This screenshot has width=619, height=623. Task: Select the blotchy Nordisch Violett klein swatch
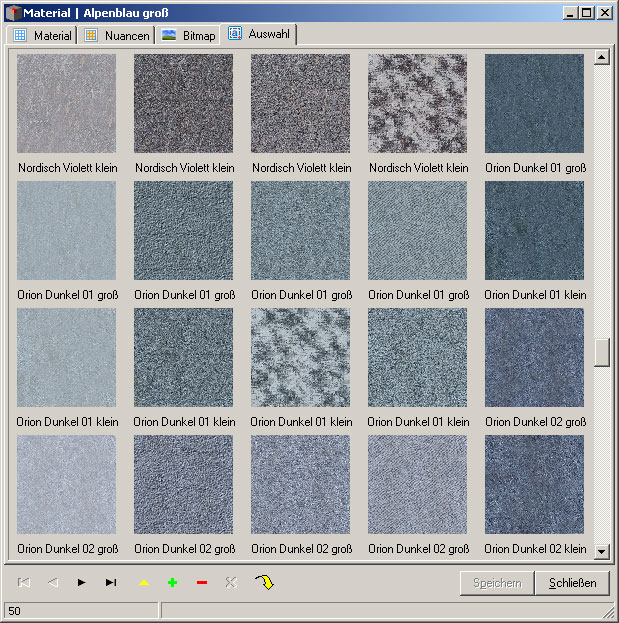[x=417, y=103]
